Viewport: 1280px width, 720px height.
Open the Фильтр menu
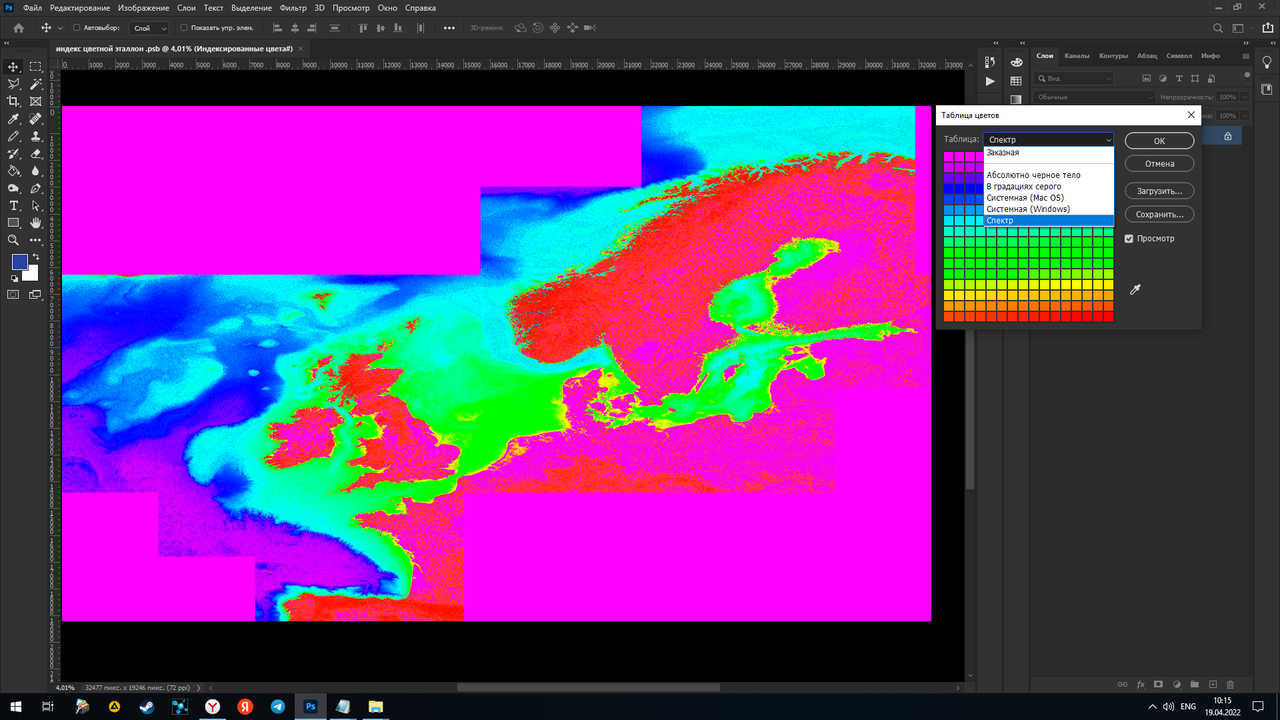293,8
